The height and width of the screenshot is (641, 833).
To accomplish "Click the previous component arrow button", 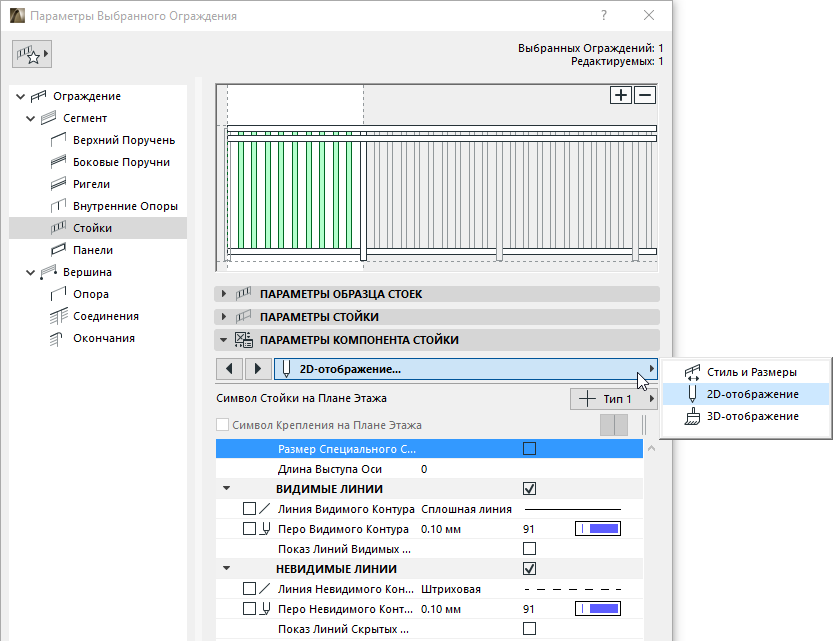I will pyautogui.click(x=228, y=369).
